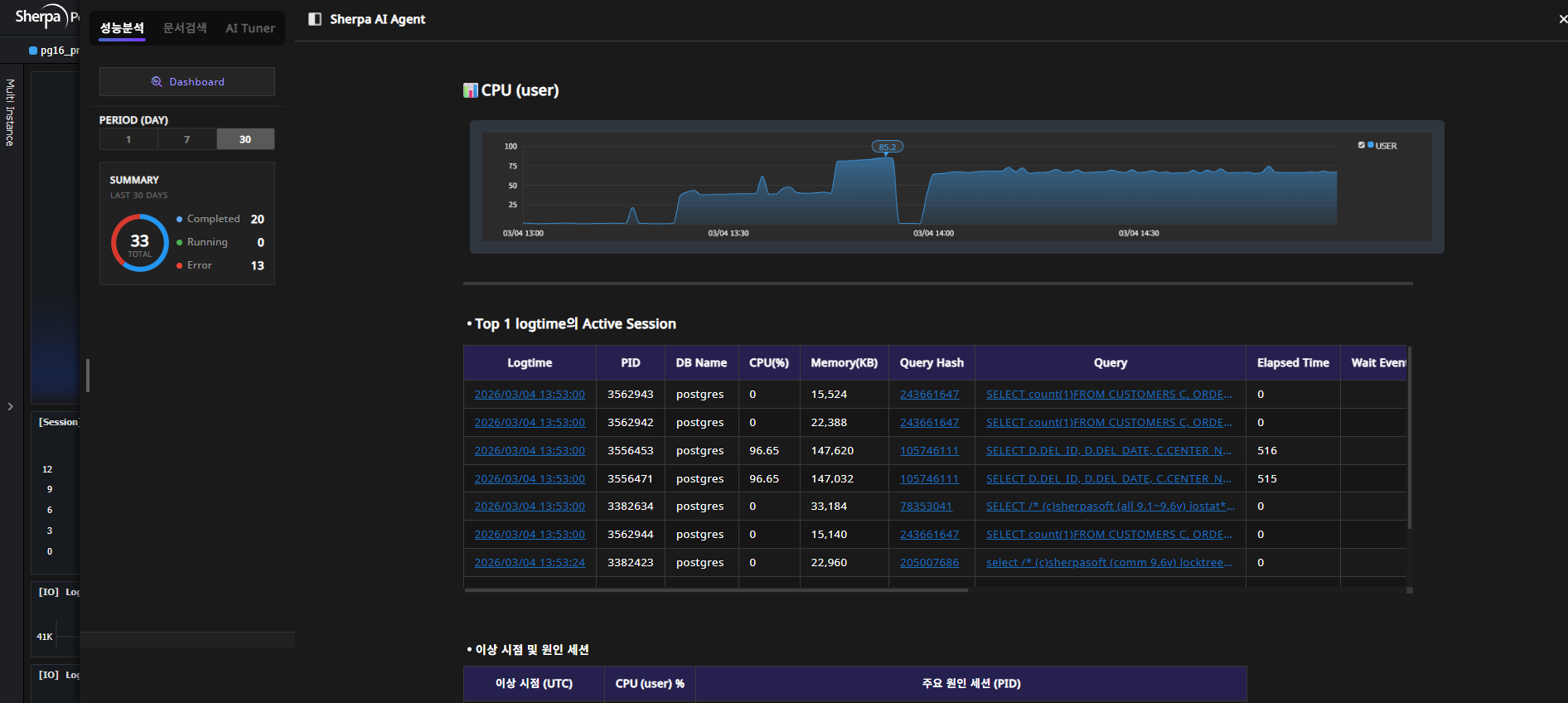The image size is (1568, 703).
Task: Open the Multi Instance side panel
Action: pyautogui.click(x=10, y=113)
